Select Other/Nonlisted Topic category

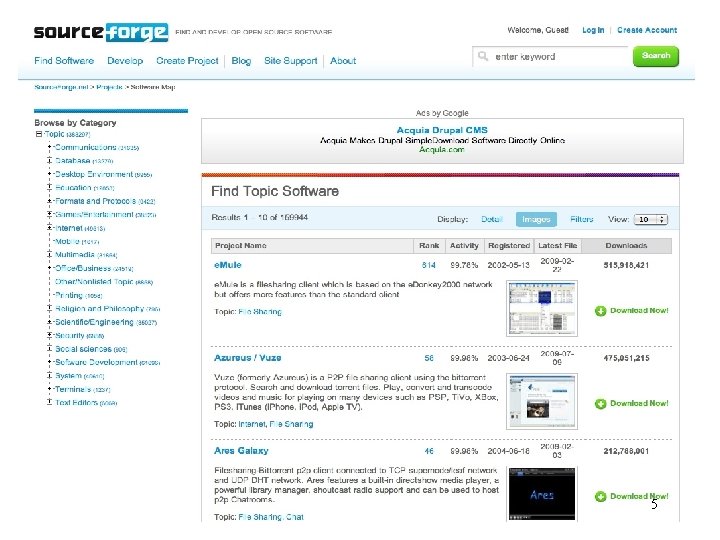pyautogui.click(x=94, y=281)
